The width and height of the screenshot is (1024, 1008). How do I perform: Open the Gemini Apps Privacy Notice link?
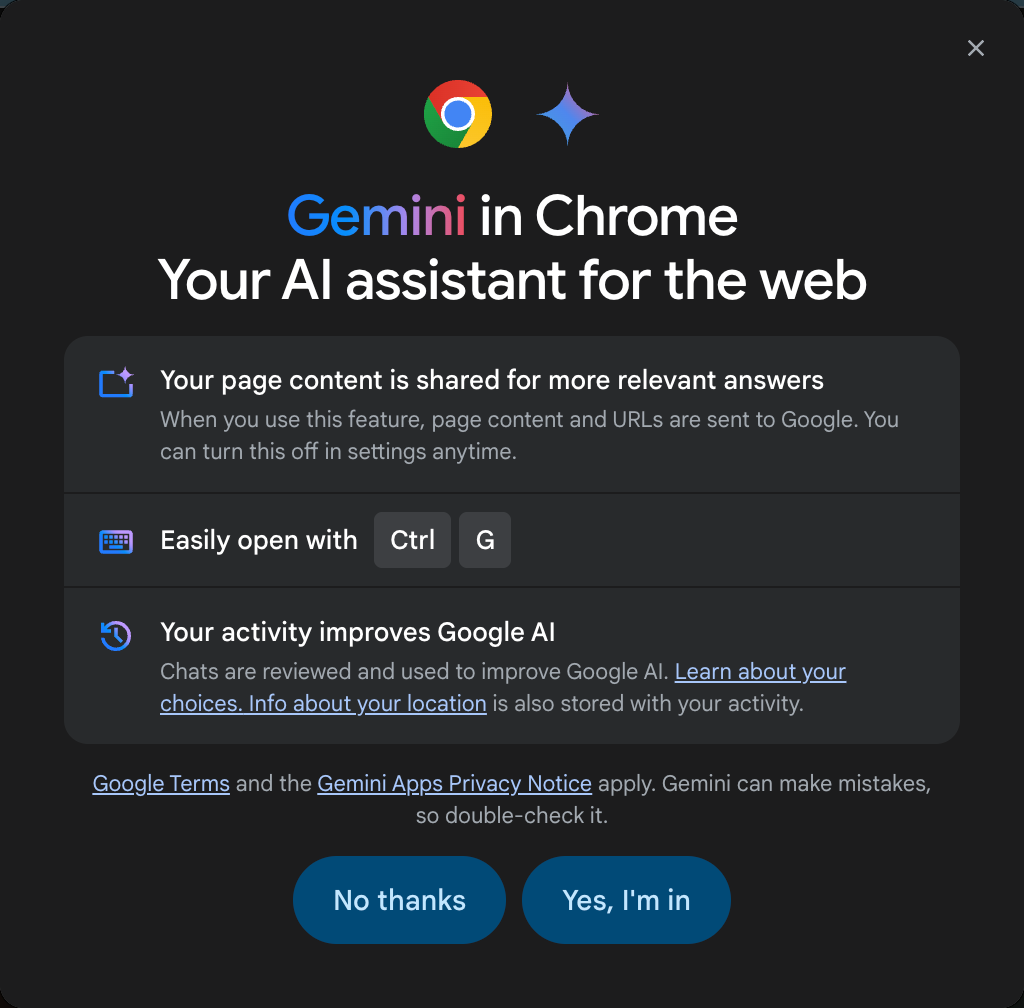pos(454,783)
